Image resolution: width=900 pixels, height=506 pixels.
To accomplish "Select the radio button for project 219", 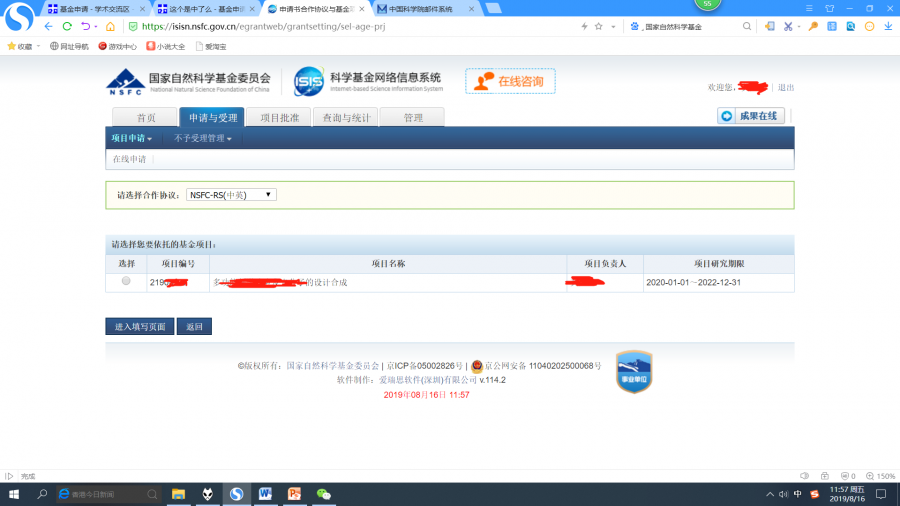I will tap(126, 281).
